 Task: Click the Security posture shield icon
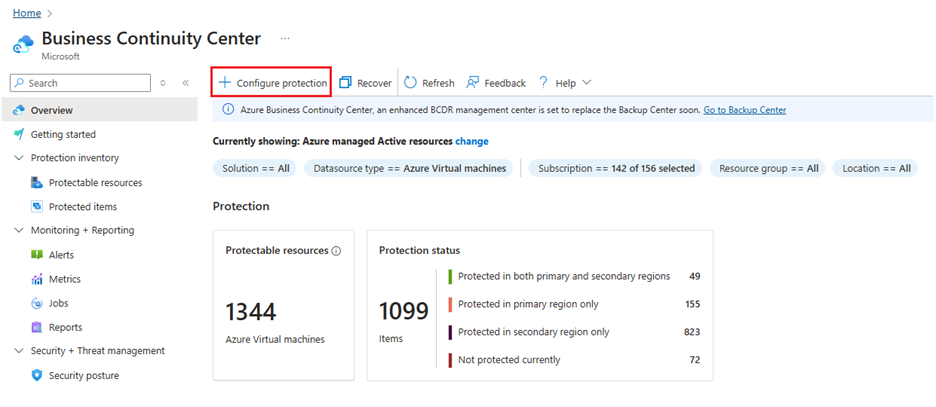[x=37, y=375]
